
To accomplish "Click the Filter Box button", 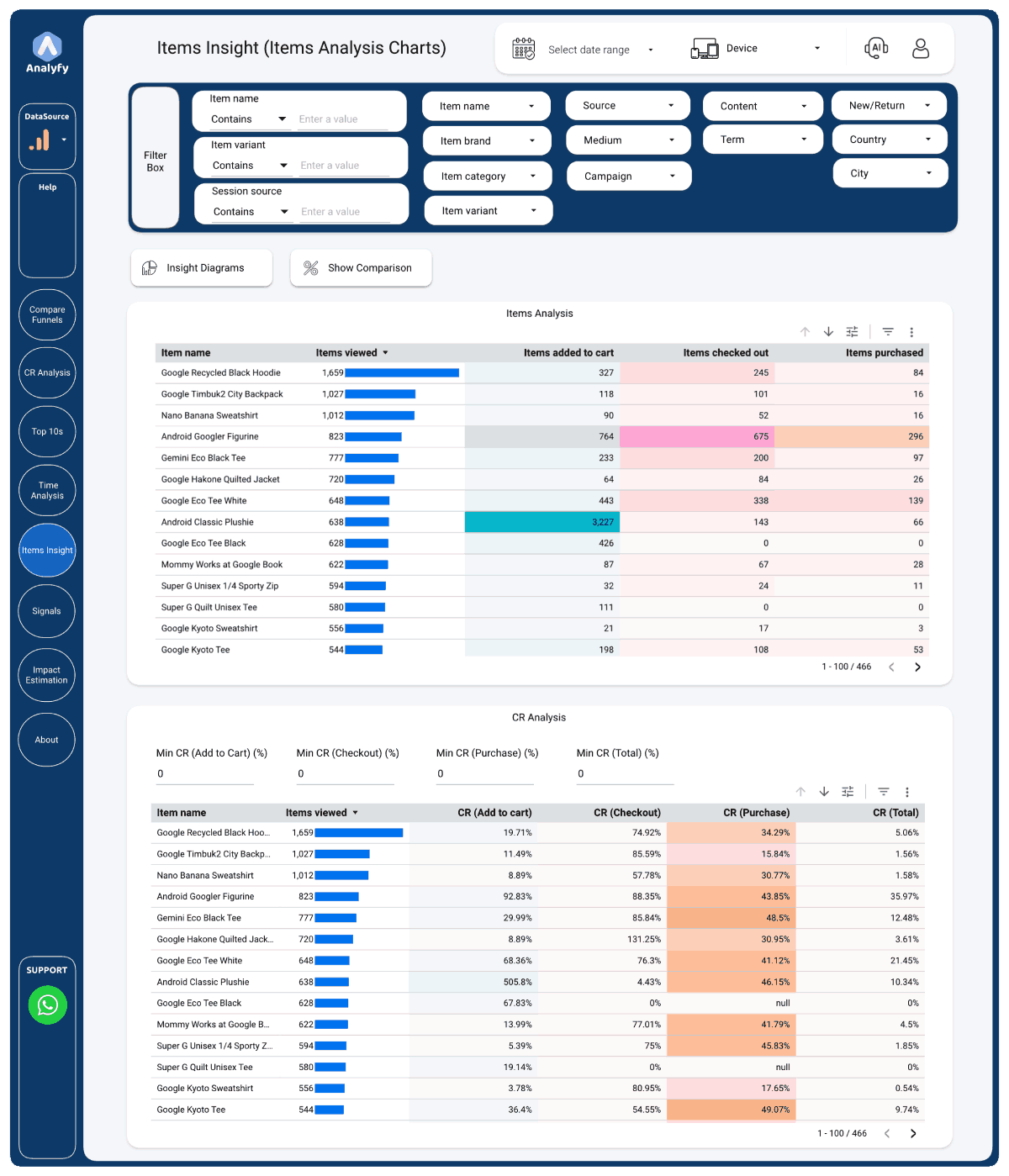I will [156, 157].
